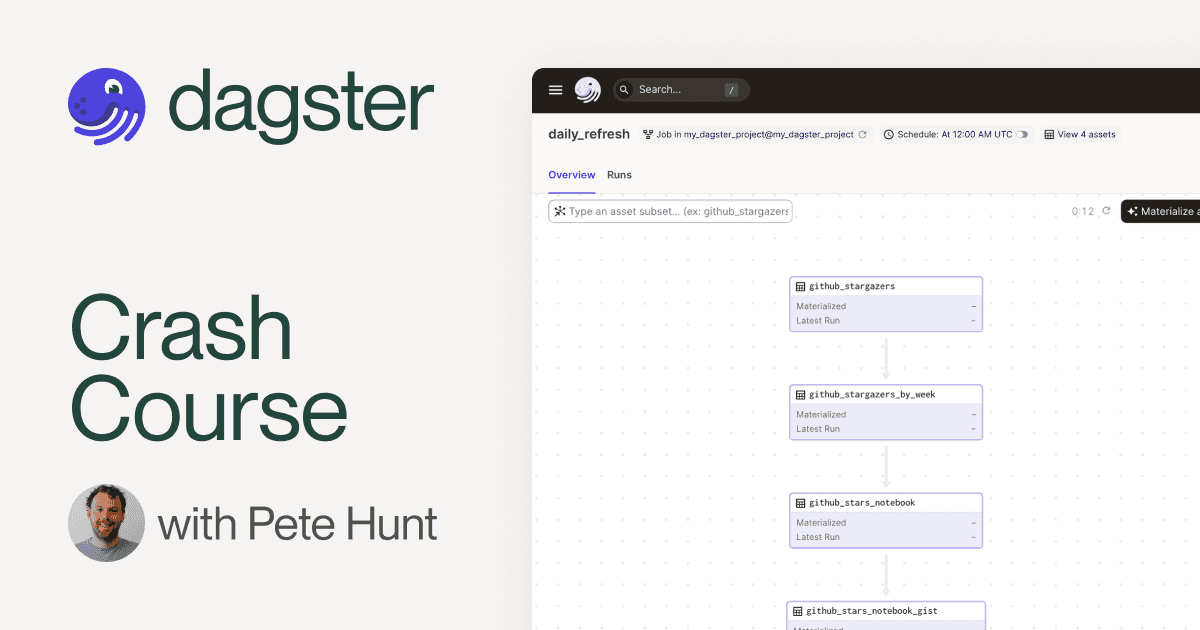Click table icon on github_stargazers_by_week node
The height and width of the screenshot is (630, 1200).
pos(800,394)
